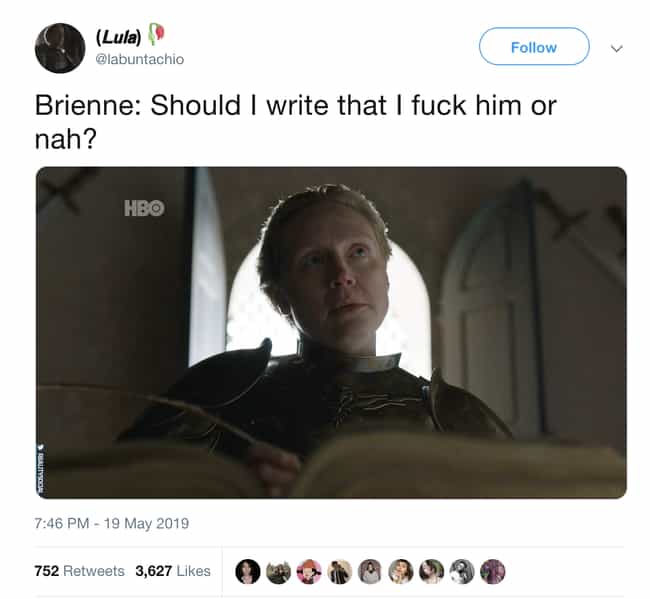This screenshot has width=650, height=599.
Task: View the 3,627 Likes list
Action: 173,571
